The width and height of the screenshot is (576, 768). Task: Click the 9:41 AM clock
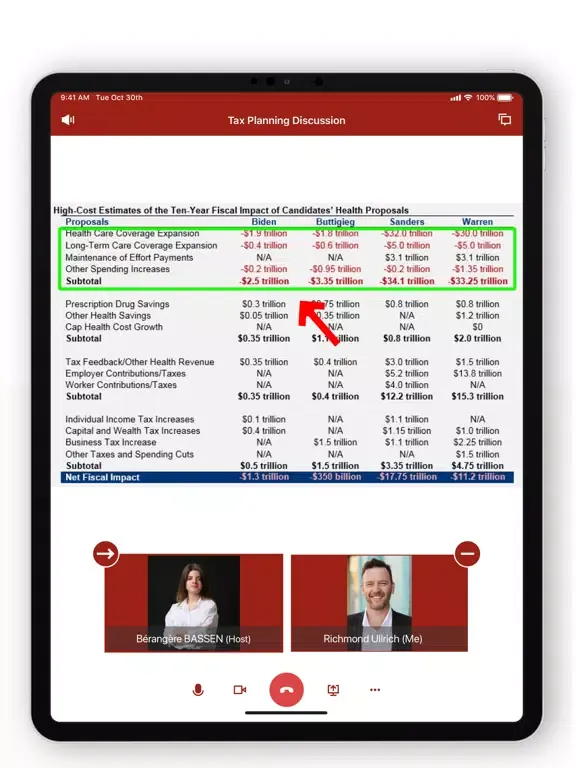point(75,97)
